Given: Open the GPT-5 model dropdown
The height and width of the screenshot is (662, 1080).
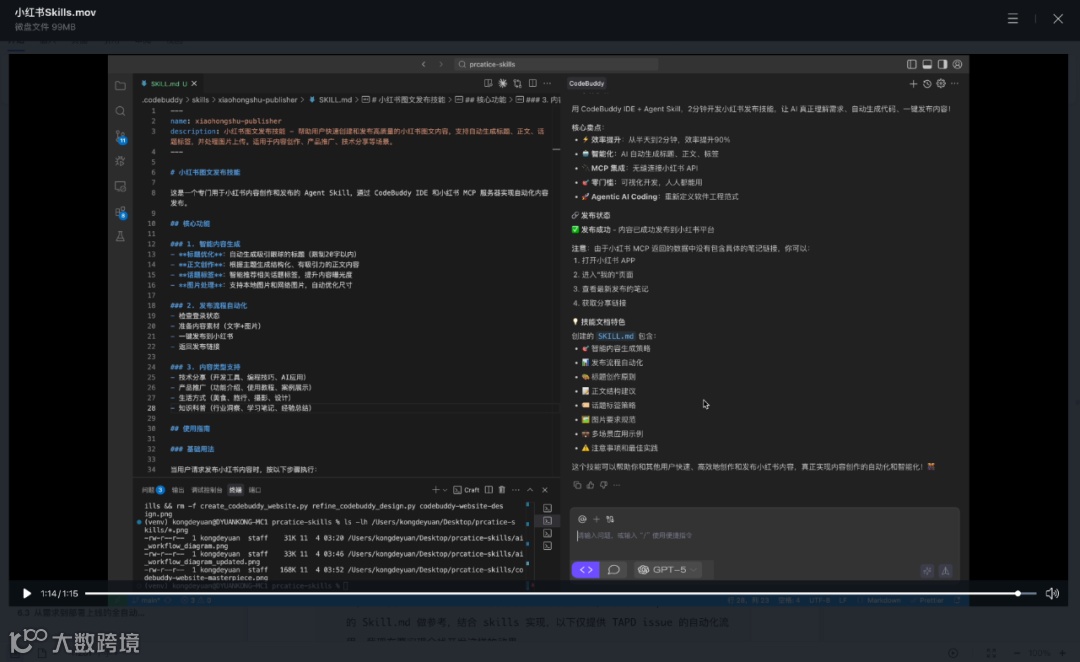Looking at the screenshot, I should click(x=667, y=570).
